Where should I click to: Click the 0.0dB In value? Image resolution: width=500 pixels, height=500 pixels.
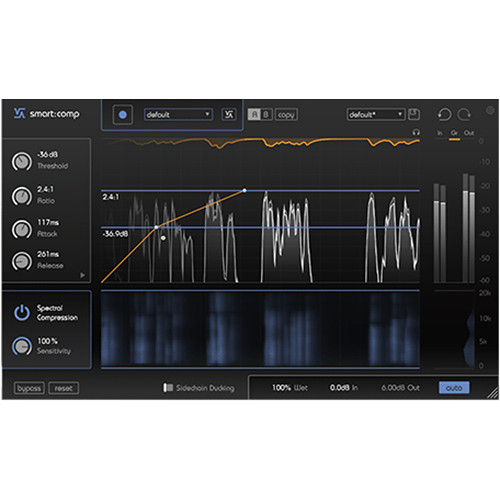[x=344, y=388]
